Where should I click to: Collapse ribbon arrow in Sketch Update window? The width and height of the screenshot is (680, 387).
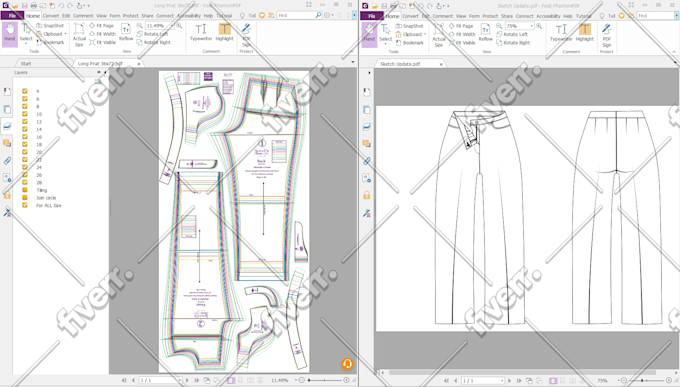pos(674,52)
